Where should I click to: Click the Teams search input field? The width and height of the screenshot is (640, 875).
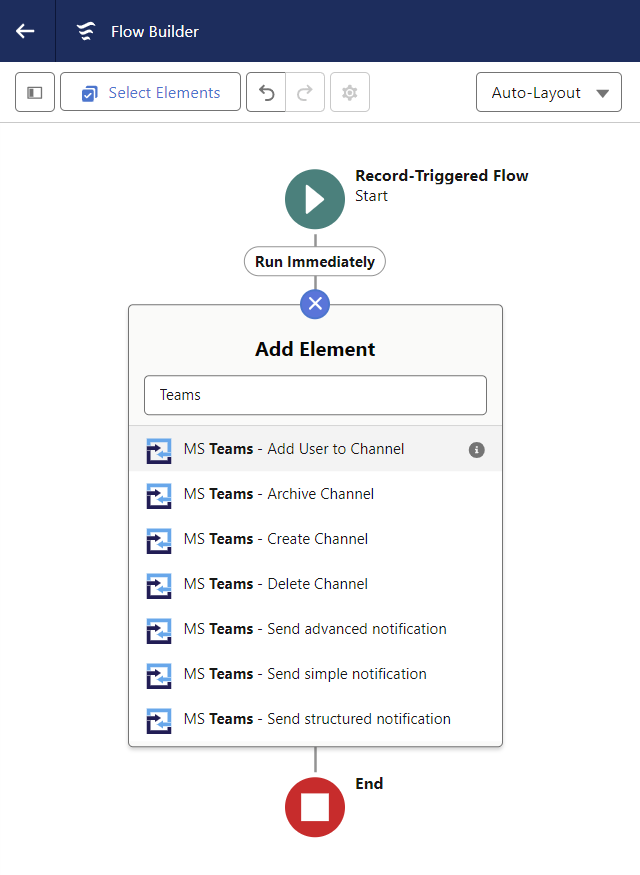pyautogui.click(x=315, y=395)
